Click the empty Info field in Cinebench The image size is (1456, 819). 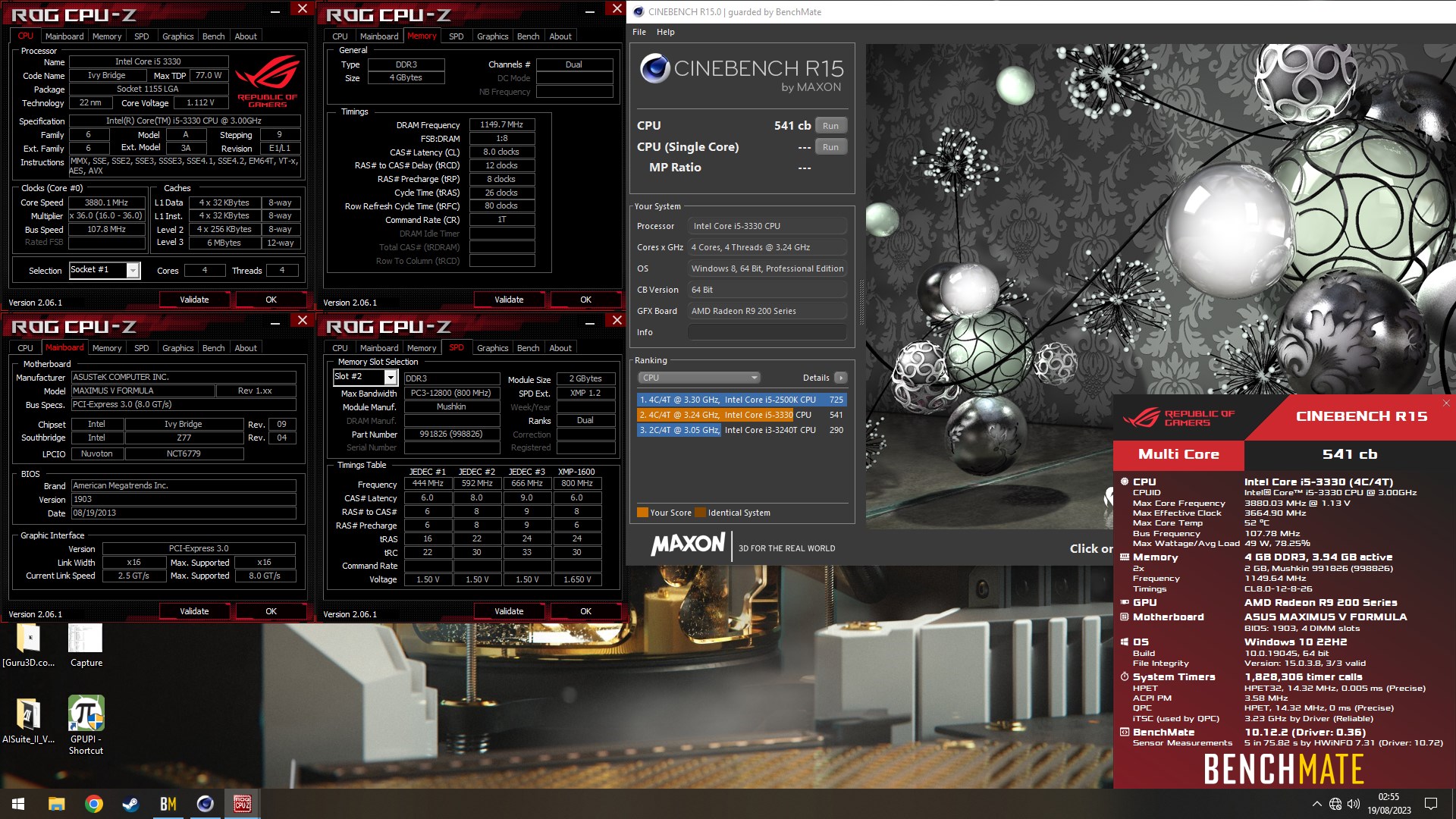767,332
